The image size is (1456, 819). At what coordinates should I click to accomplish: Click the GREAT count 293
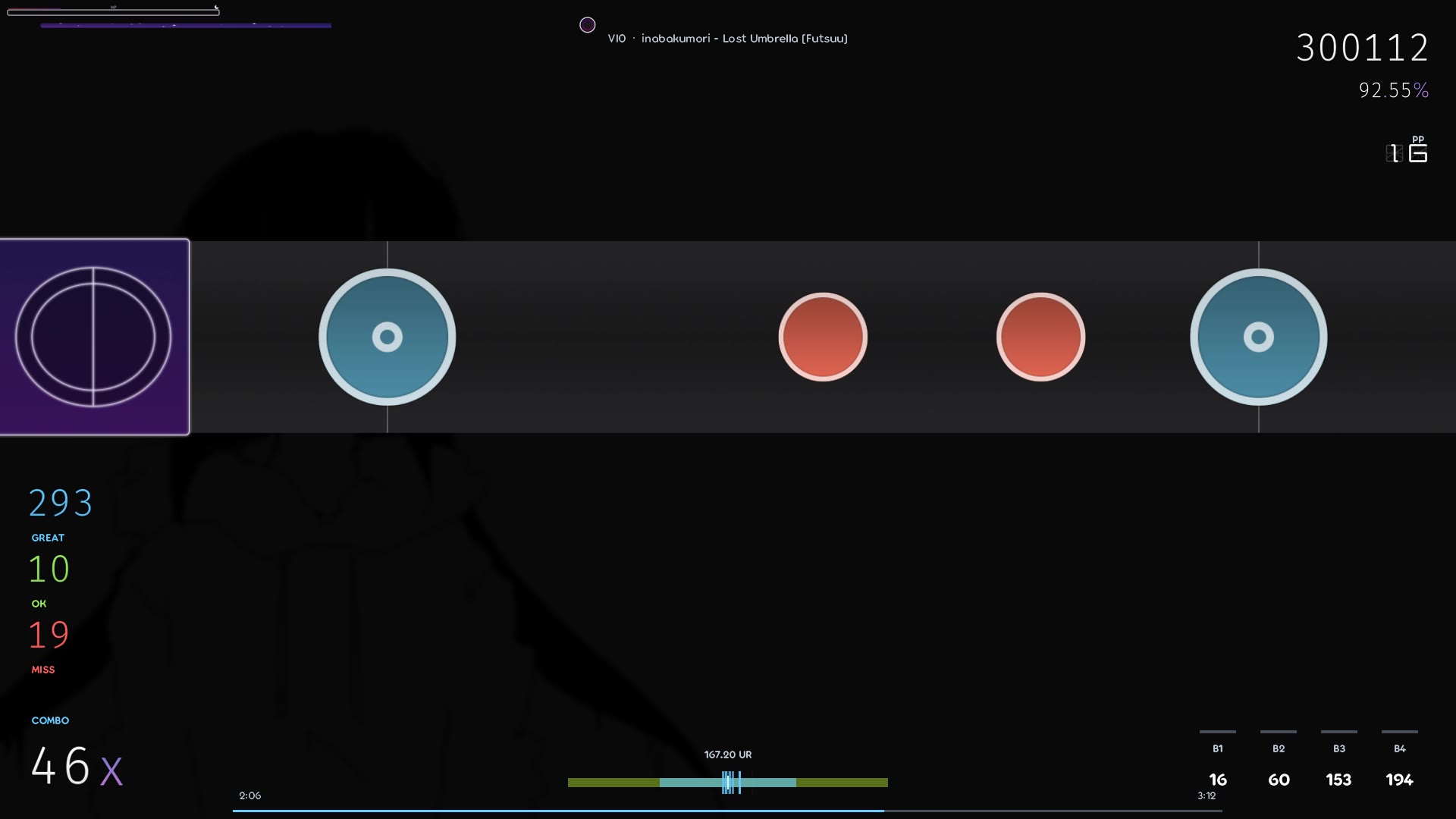[x=61, y=503]
